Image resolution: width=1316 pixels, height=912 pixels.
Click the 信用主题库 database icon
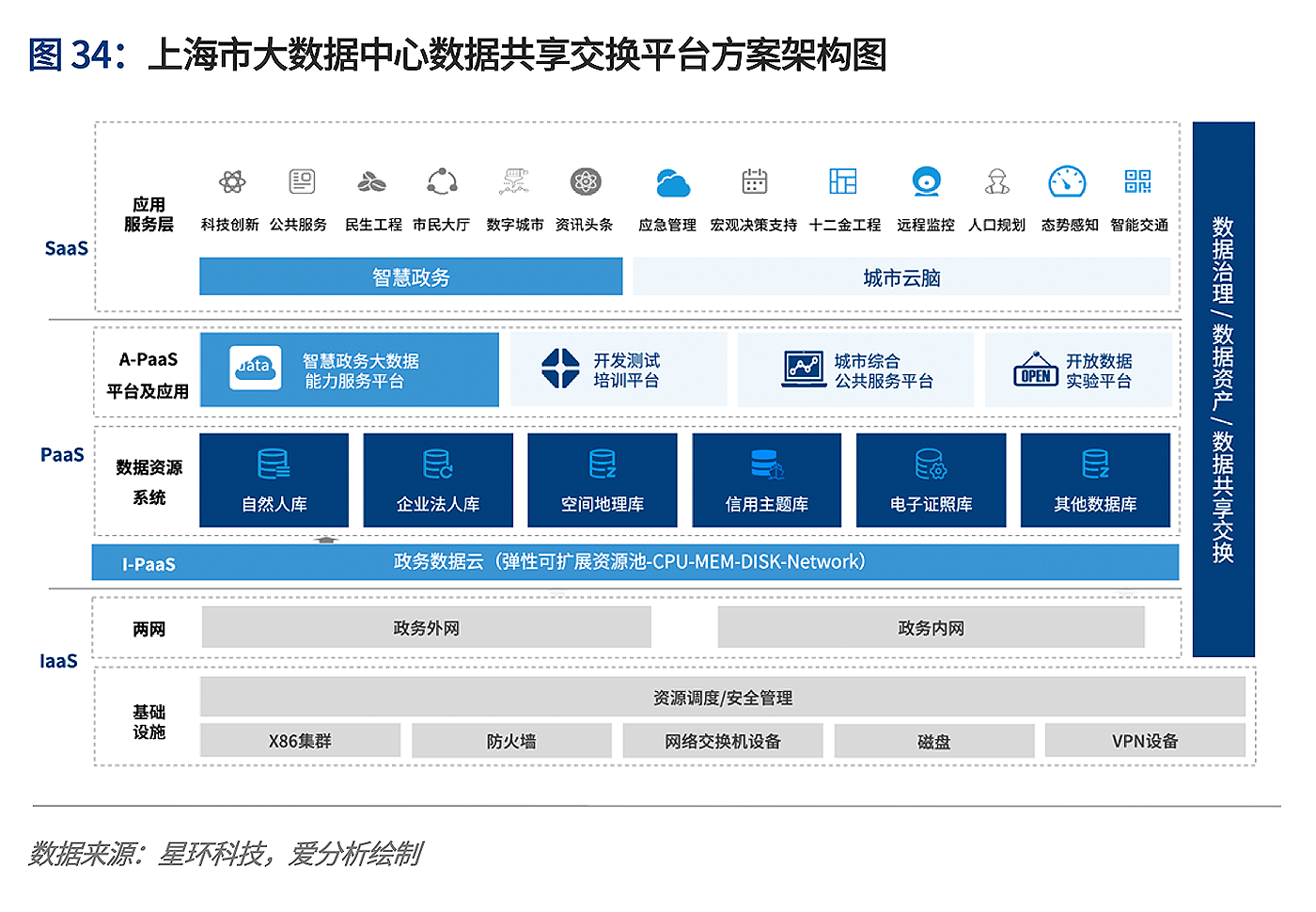767,464
